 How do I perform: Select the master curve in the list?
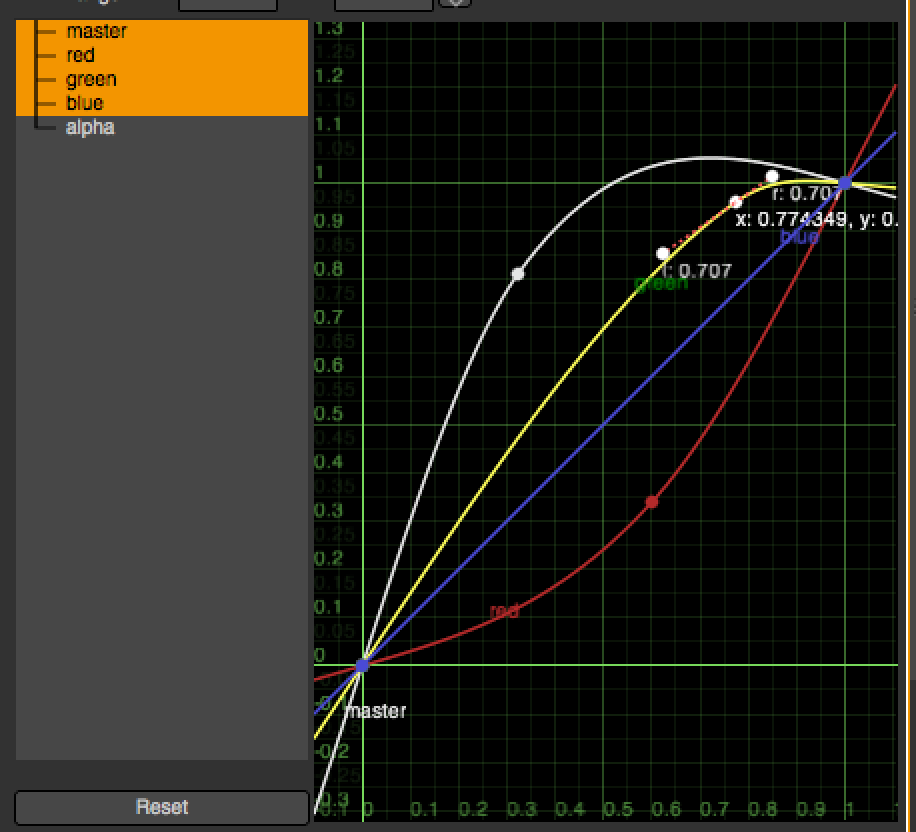click(96, 31)
